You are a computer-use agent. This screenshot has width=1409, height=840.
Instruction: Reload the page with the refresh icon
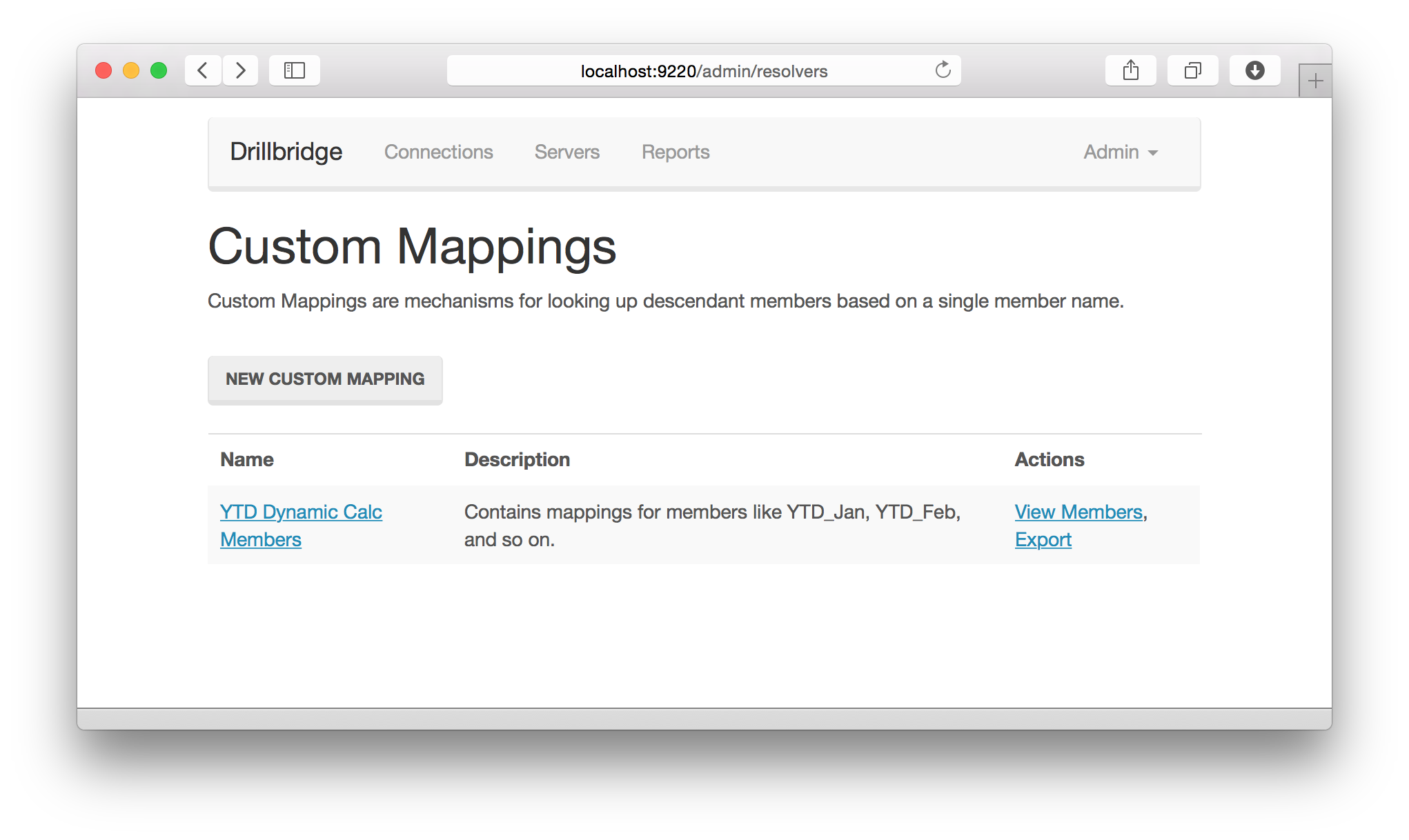click(x=943, y=70)
